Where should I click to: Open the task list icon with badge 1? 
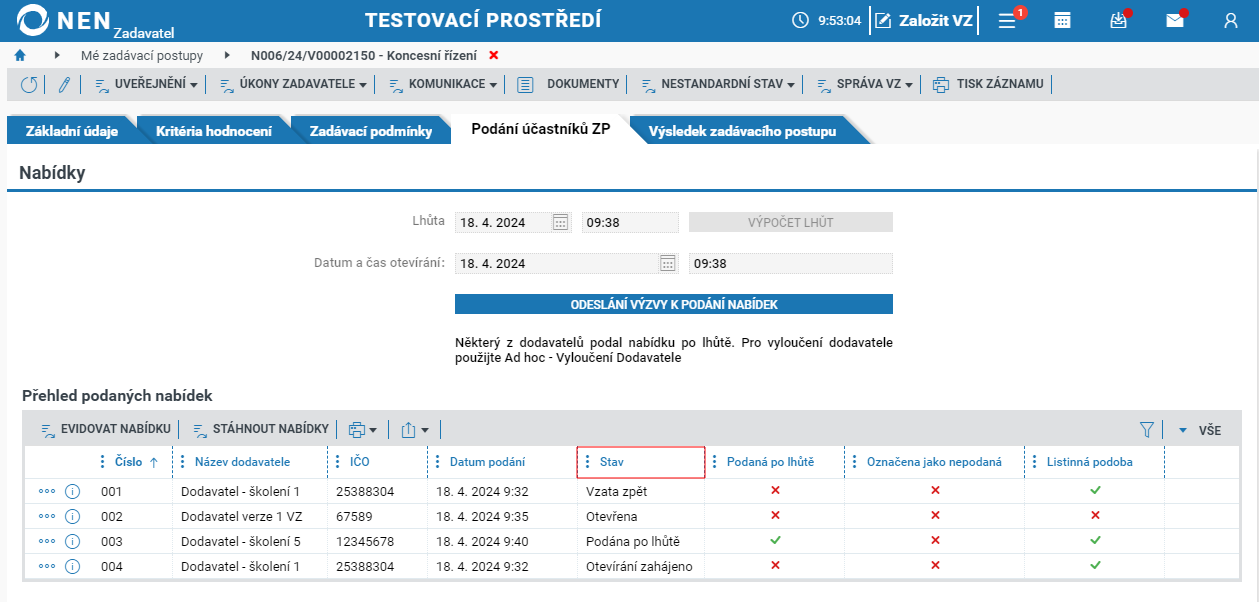(x=1008, y=20)
